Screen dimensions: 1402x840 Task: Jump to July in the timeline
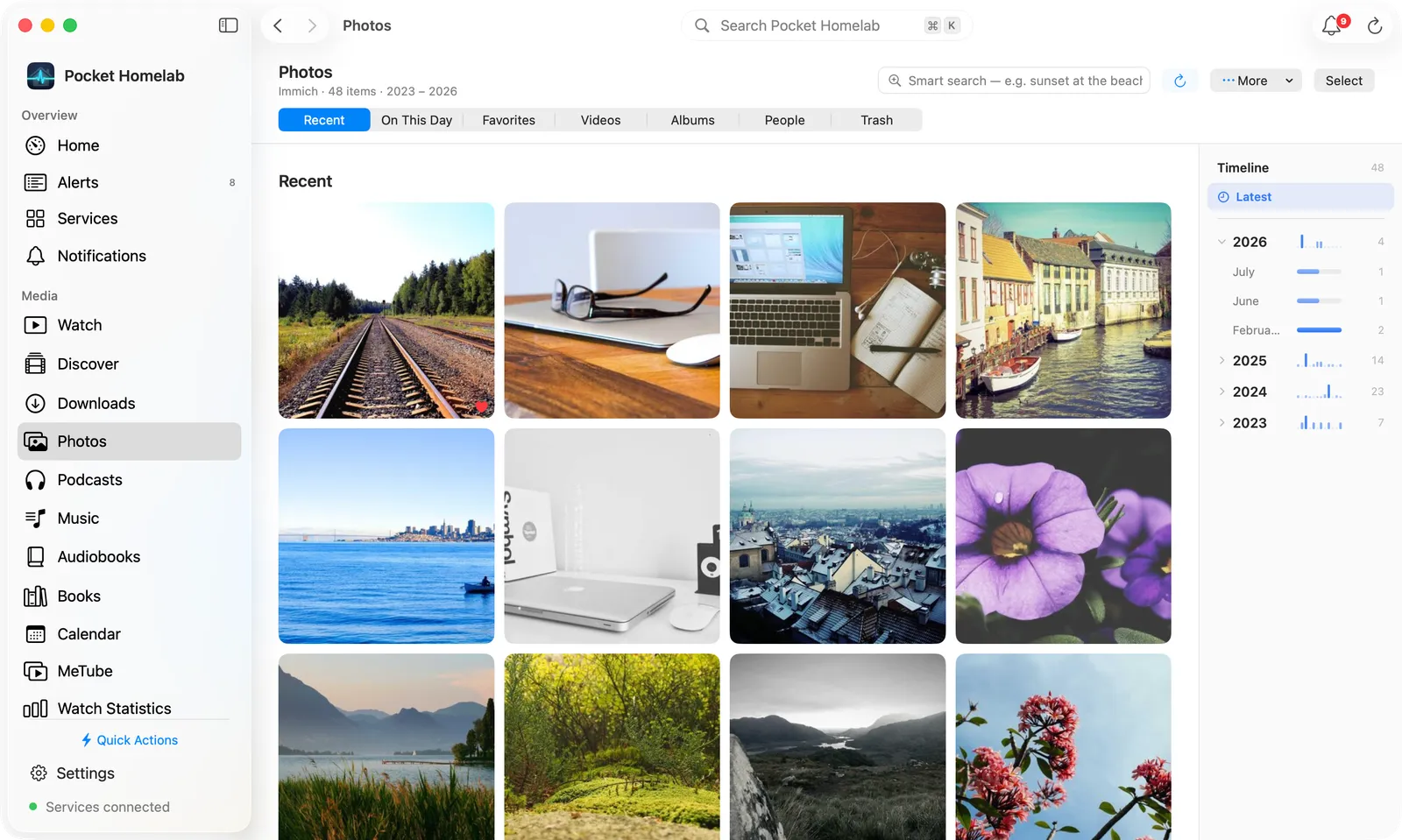pyautogui.click(x=1300, y=272)
